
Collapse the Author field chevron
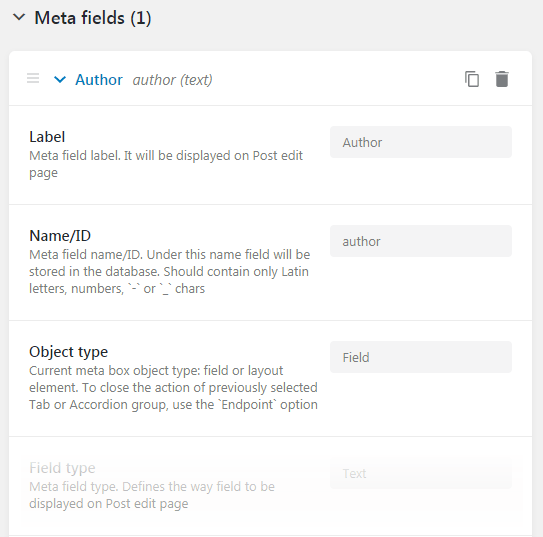[60, 80]
